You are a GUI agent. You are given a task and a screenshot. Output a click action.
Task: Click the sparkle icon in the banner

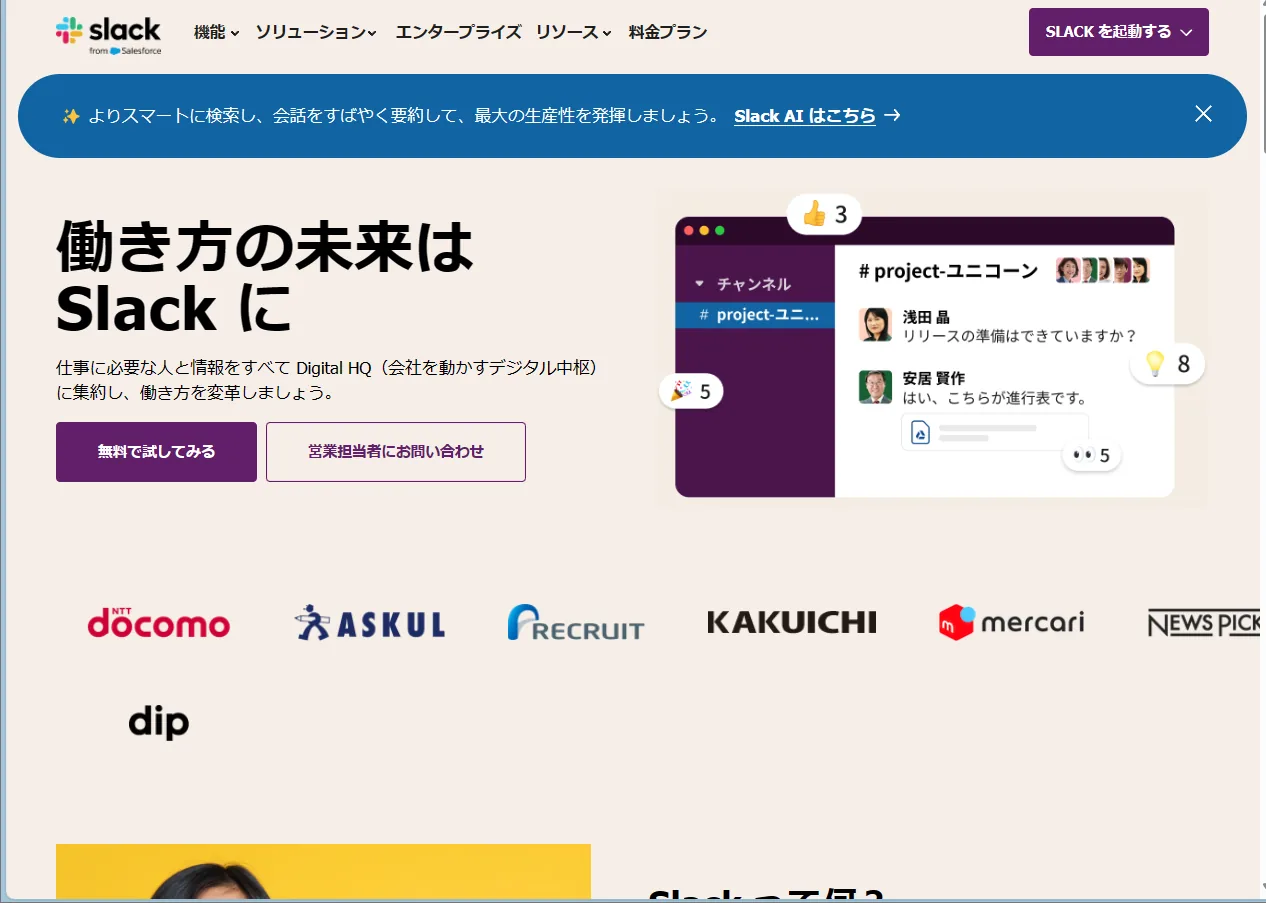pos(71,116)
